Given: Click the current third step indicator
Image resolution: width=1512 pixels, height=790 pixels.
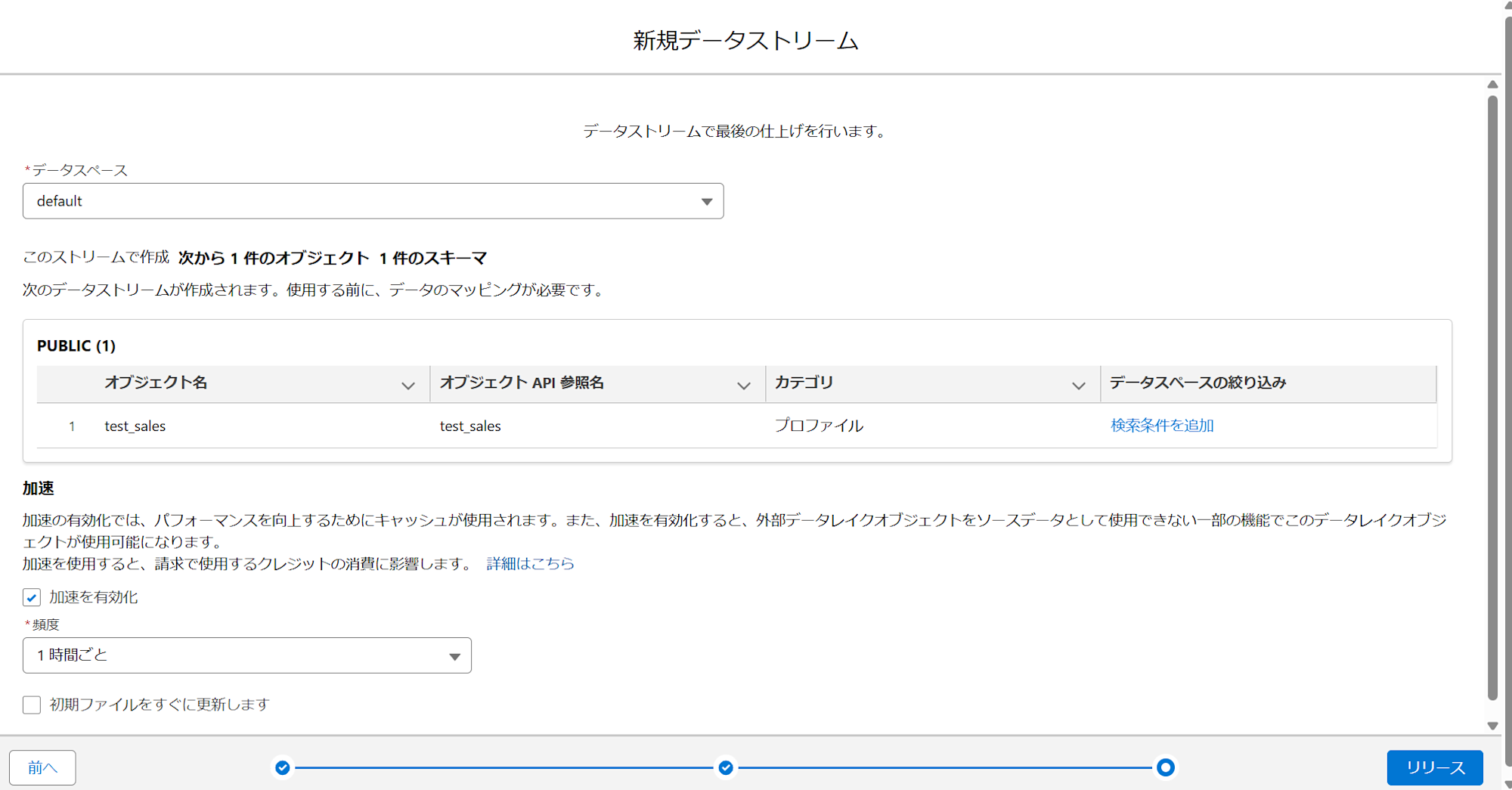Looking at the screenshot, I should 1165,768.
